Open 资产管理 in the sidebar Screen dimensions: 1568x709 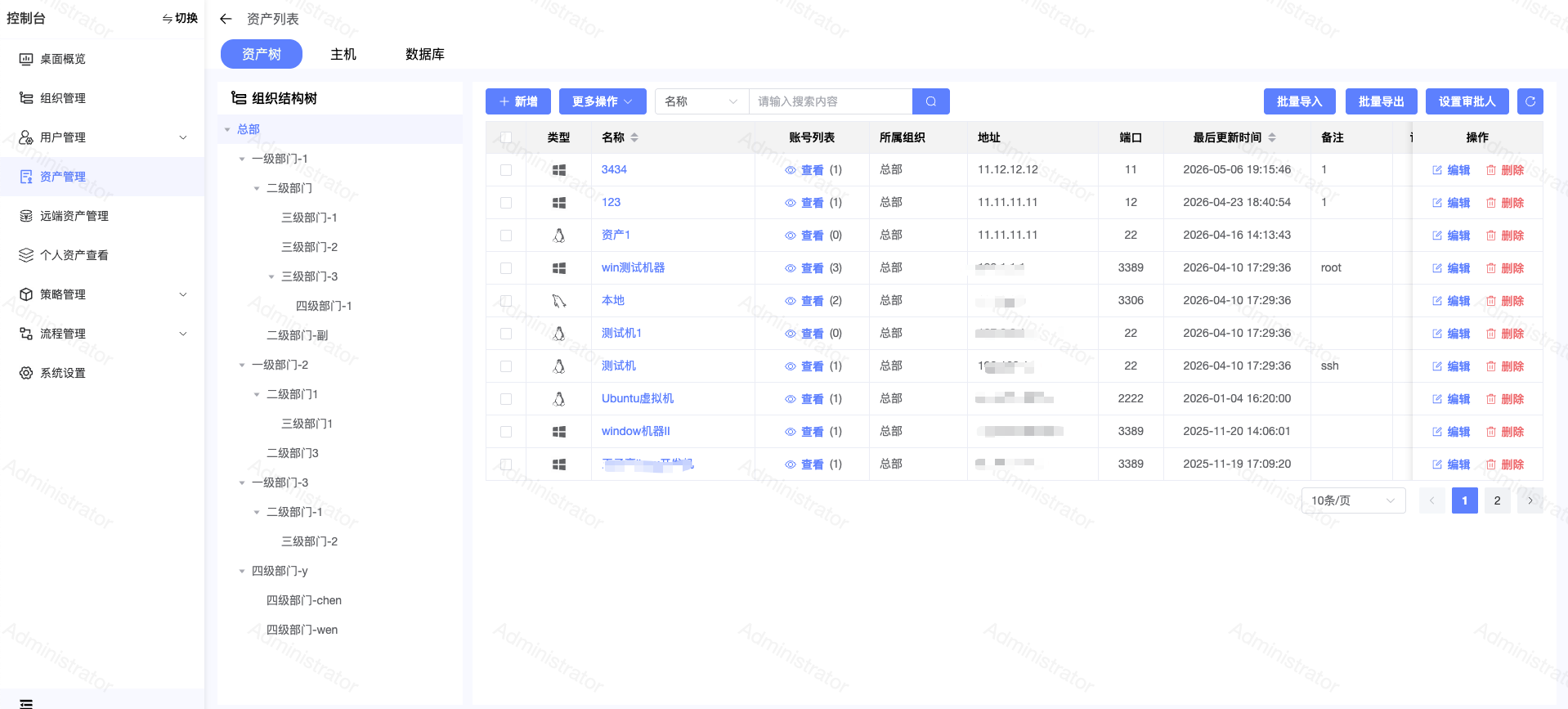[x=102, y=177]
